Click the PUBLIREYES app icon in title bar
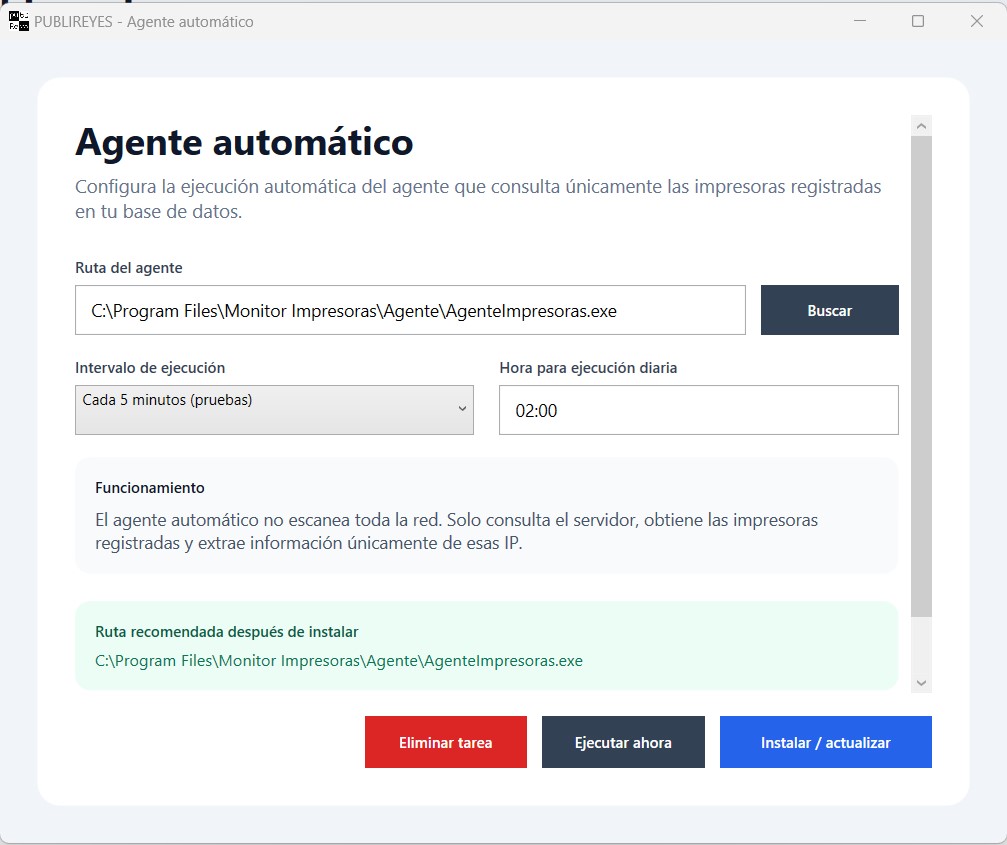Screen dimensions: 1007x845 [19, 21]
